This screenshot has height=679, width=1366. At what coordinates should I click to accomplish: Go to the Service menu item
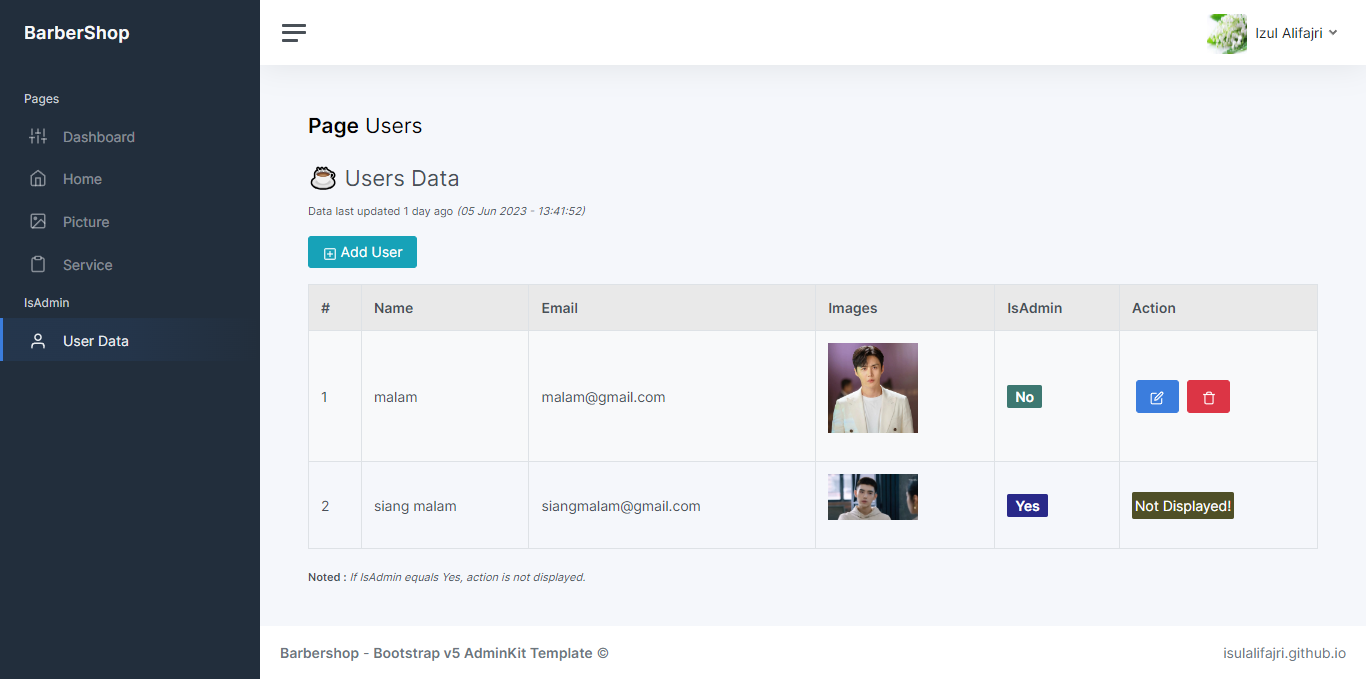[x=87, y=265]
